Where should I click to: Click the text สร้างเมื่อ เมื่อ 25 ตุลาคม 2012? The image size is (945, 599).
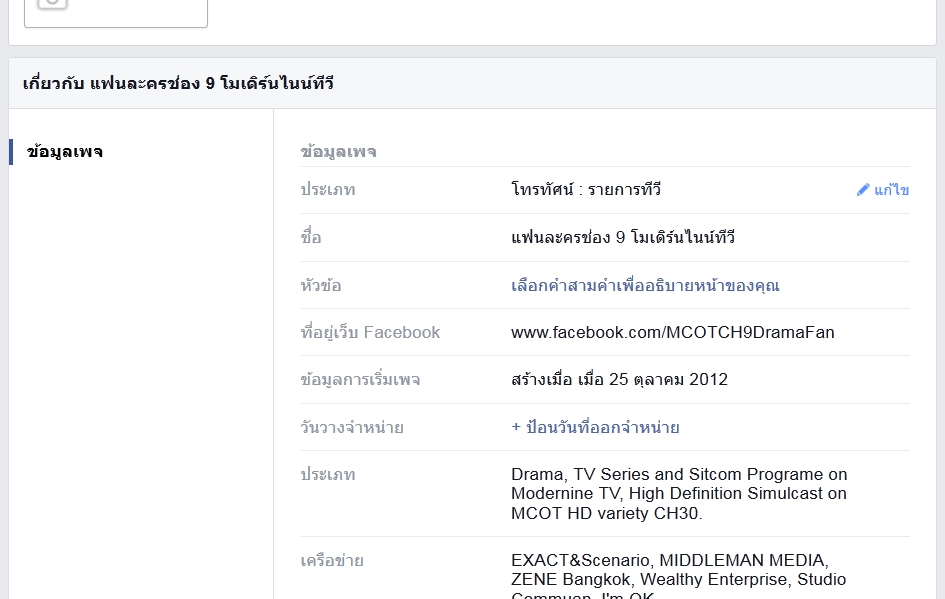coord(620,380)
